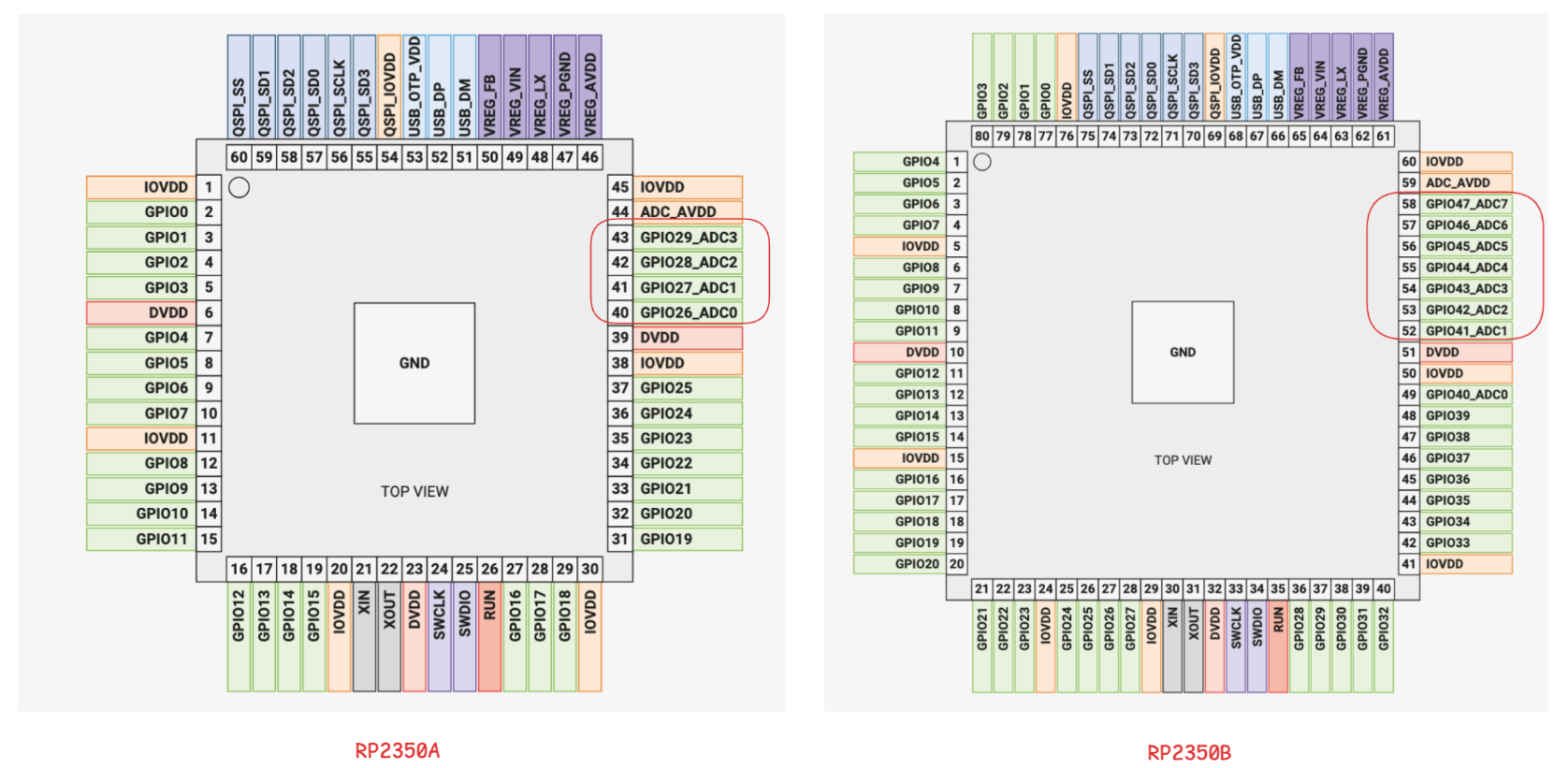Select GPIO4 at pin 1 in RP2350B
Viewport: 1568px width, 768px height.
(x=900, y=162)
